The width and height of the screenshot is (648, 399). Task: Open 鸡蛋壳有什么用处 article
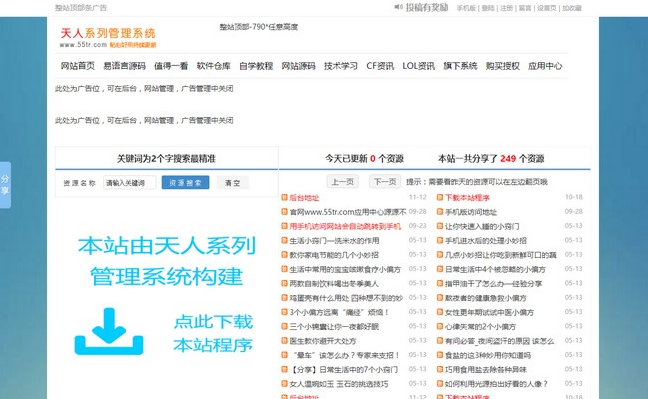tap(346, 298)
